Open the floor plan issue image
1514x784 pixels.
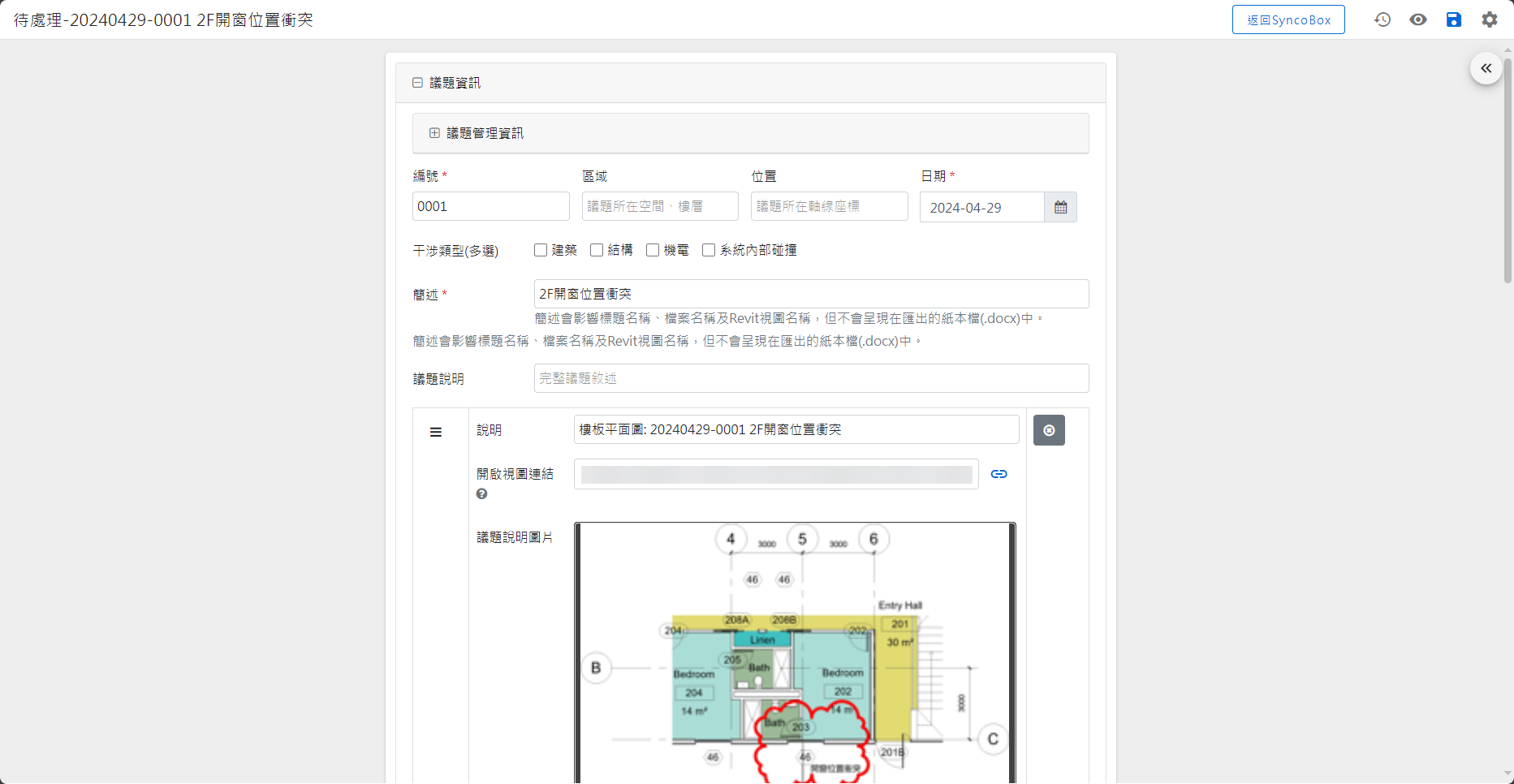tap(794, 653)
